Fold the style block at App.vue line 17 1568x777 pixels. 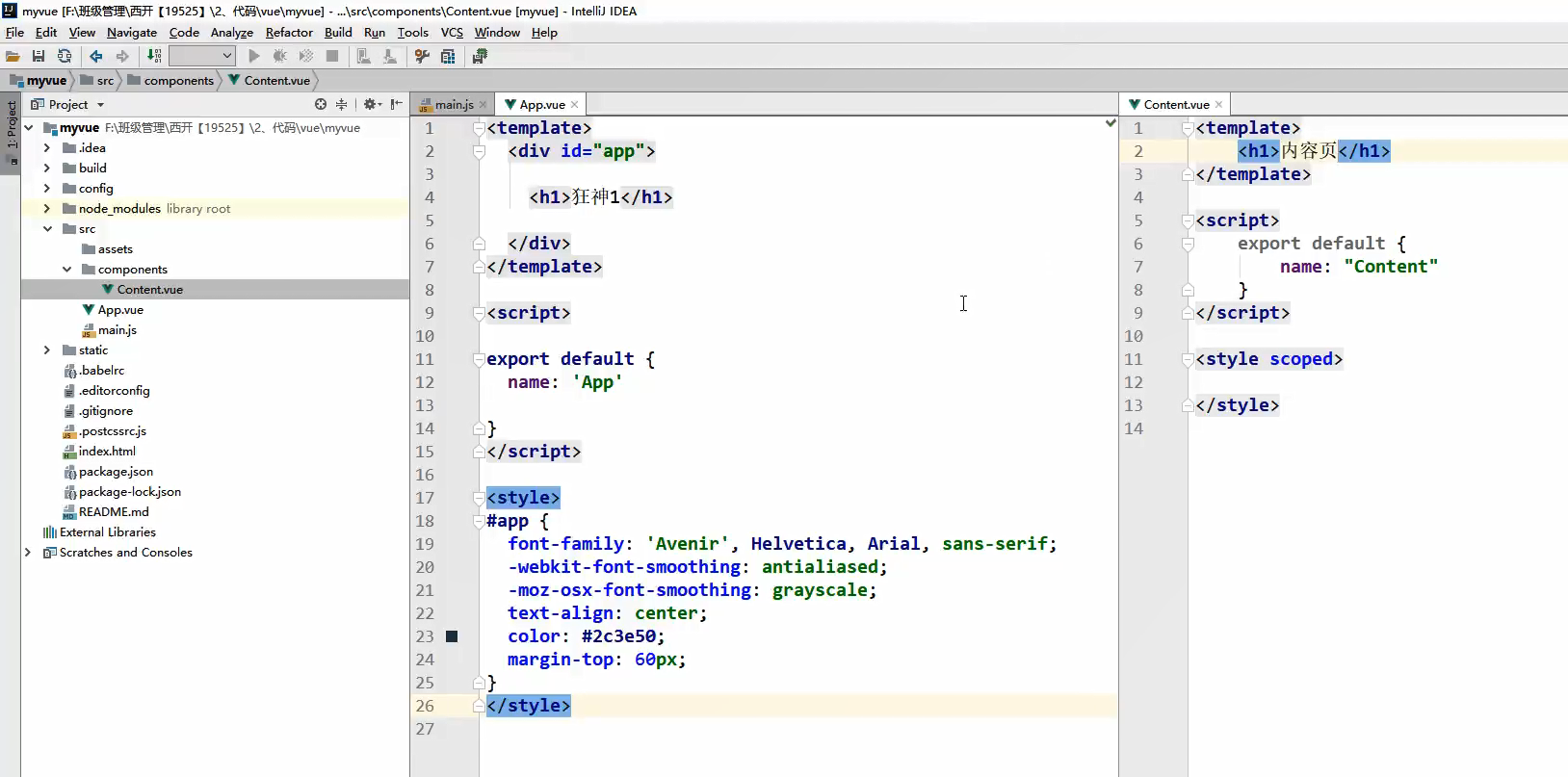coord(479,498)
